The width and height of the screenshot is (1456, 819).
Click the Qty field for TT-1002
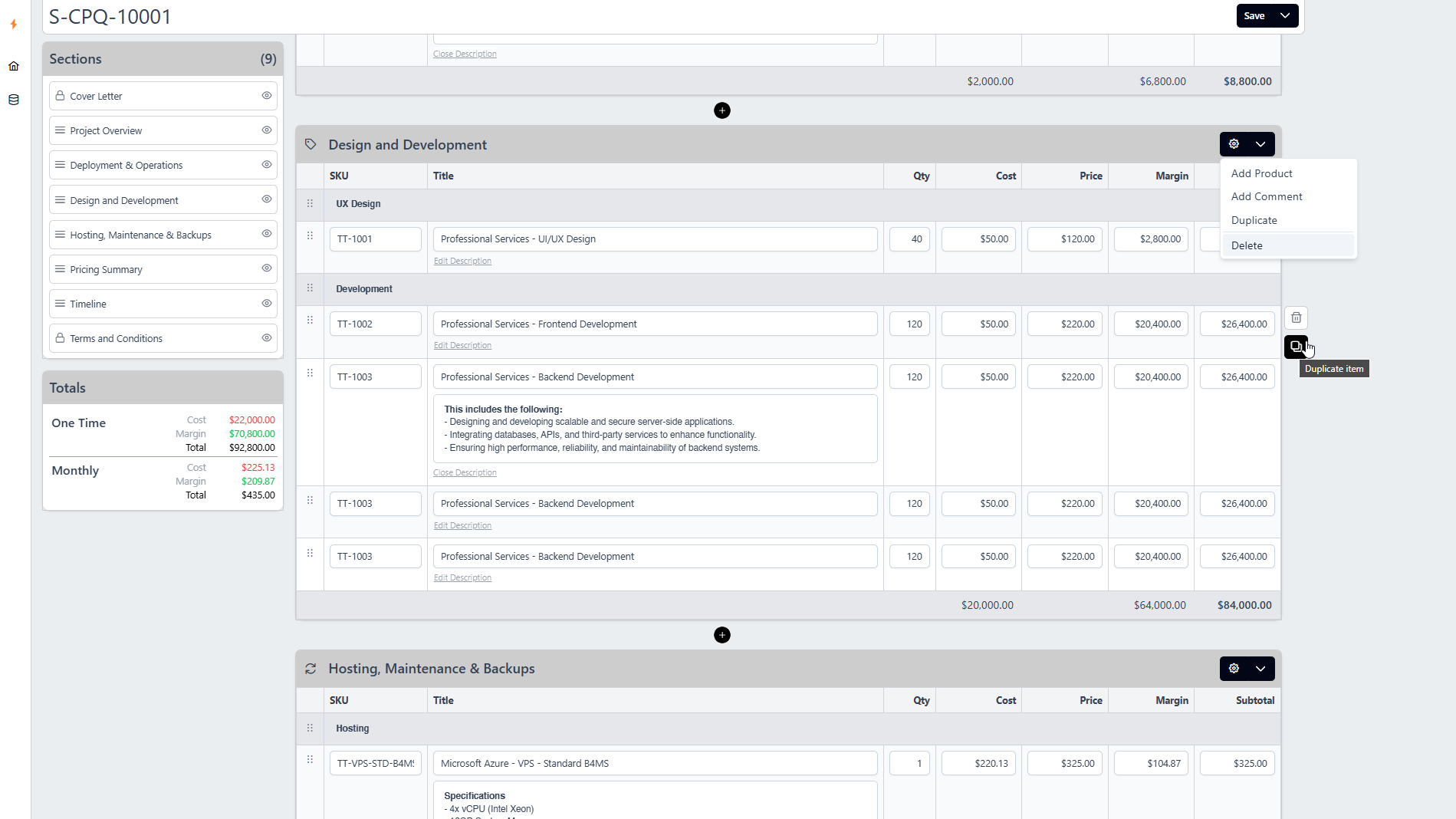909,324
